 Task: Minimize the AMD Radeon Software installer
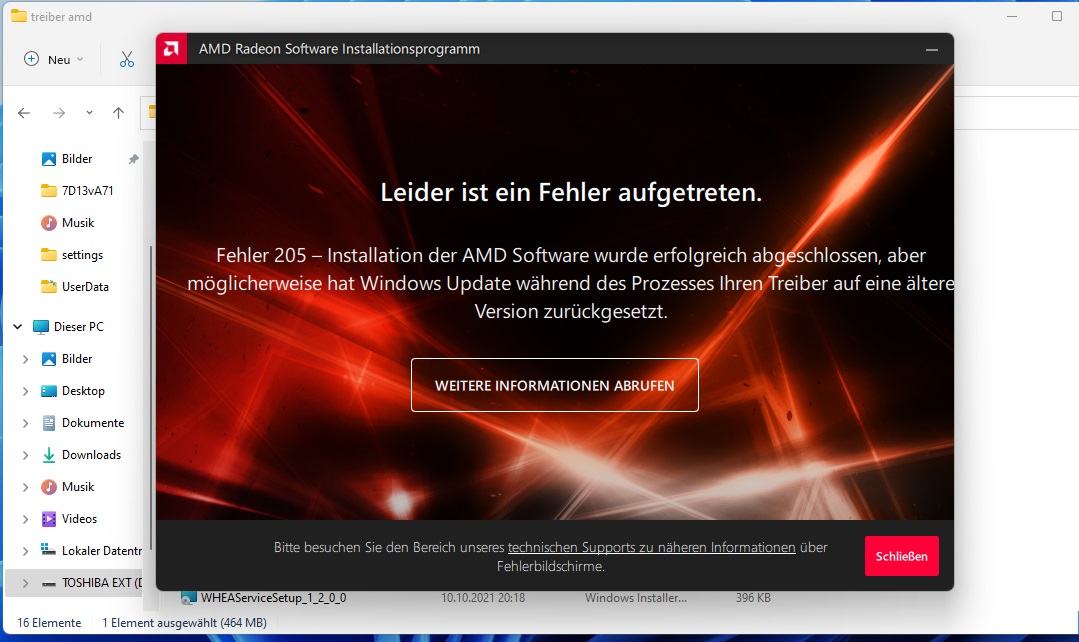932,50
